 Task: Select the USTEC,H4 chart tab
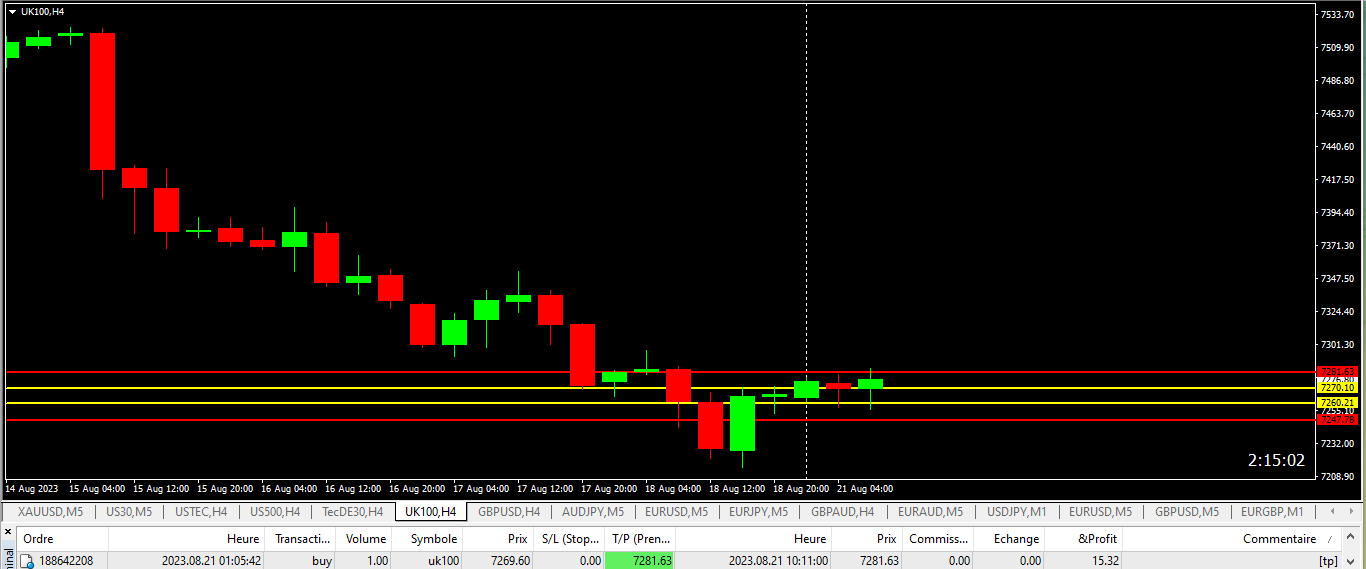pos(201,512)
